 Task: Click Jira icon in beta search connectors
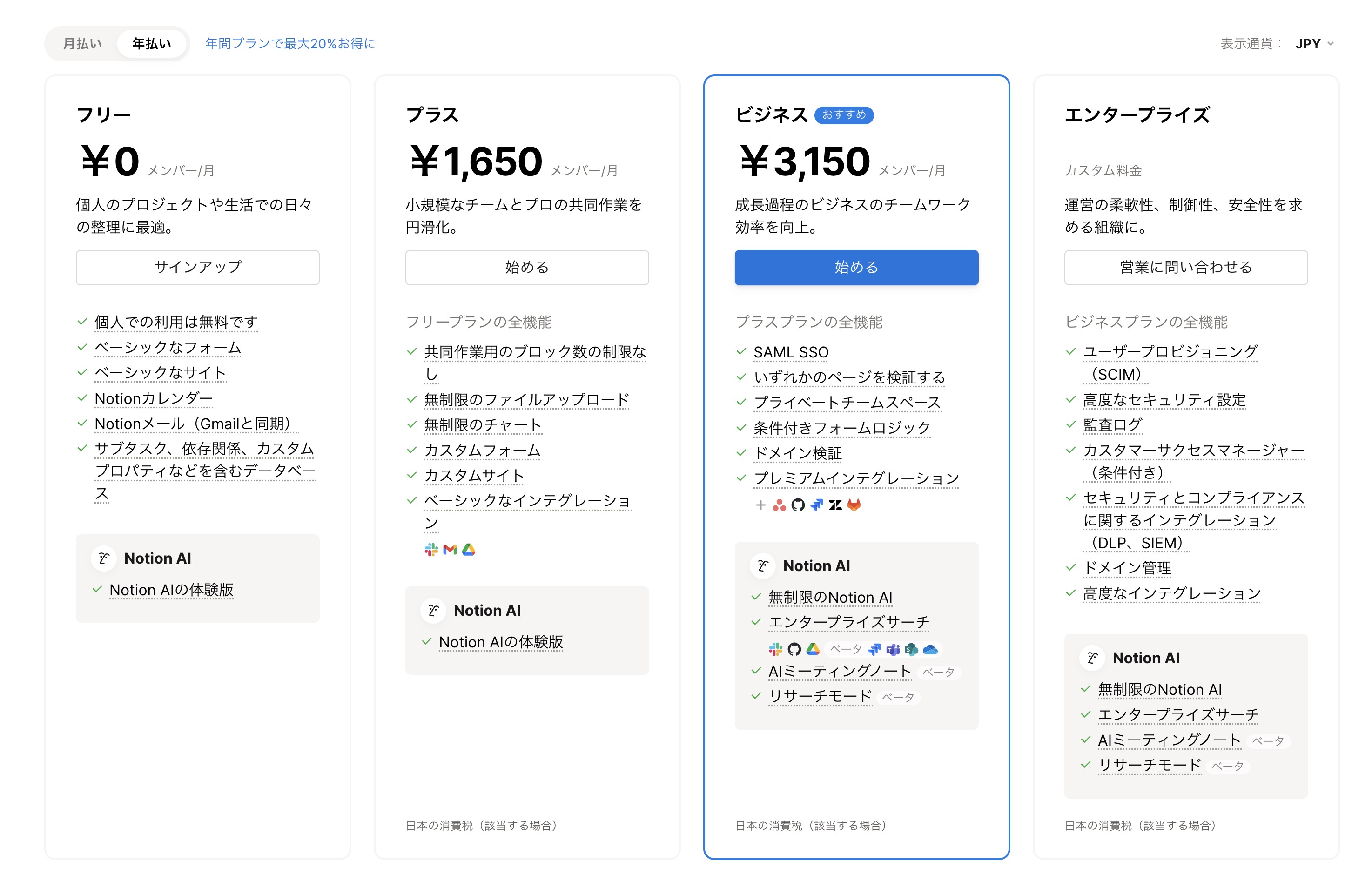[874, 649]
